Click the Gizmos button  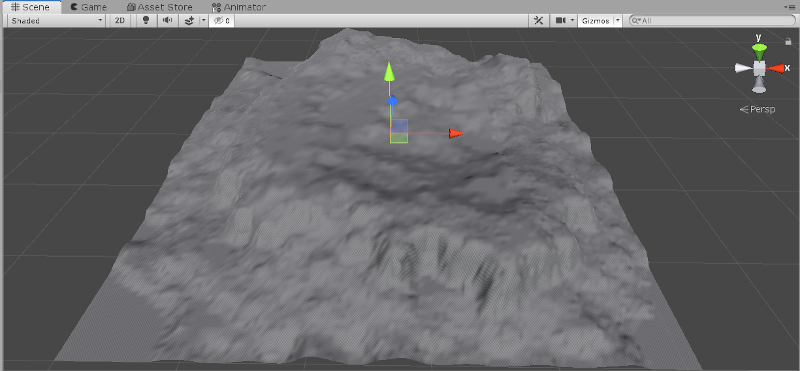(x=596, y=20)
